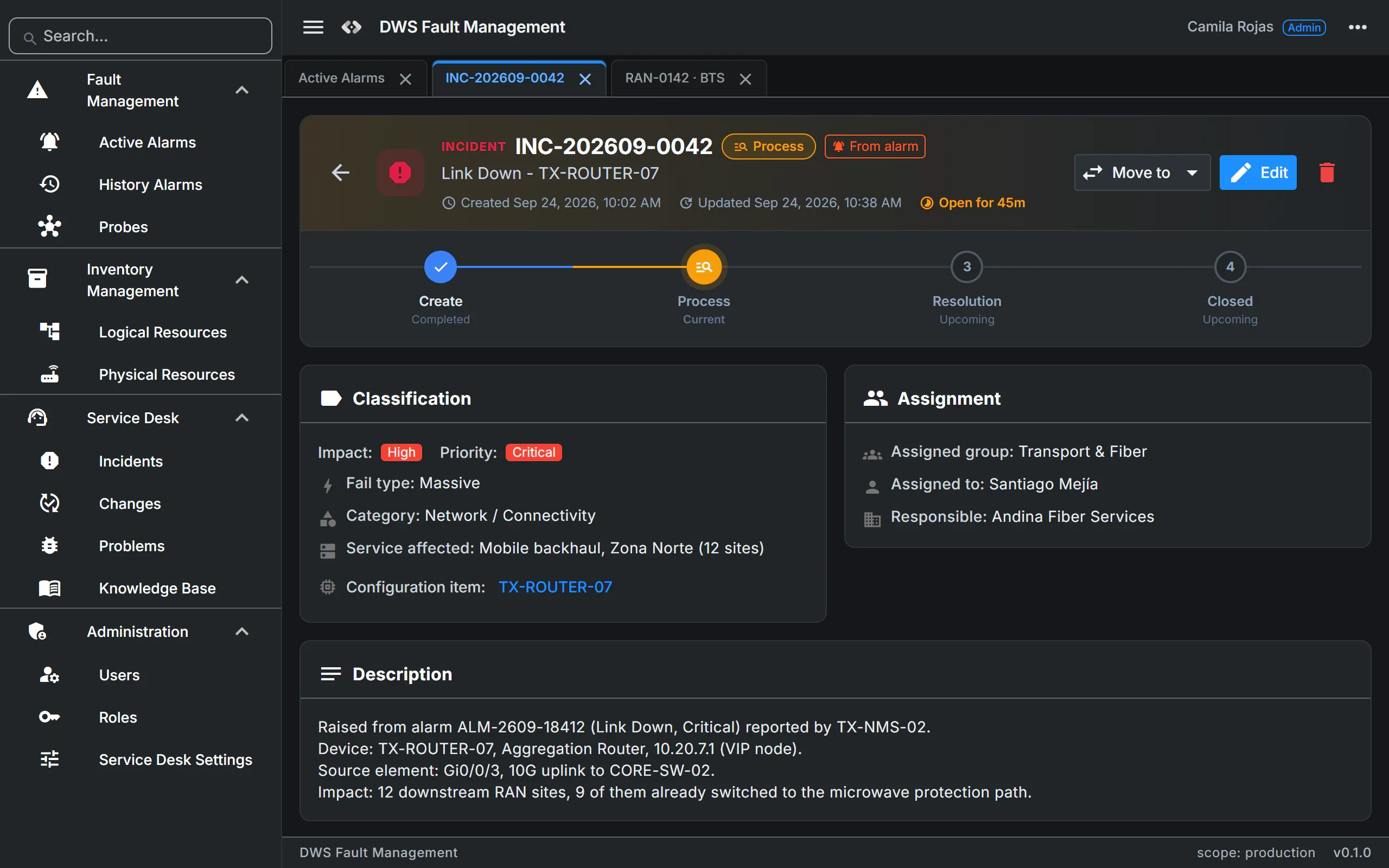Collapse the Administration section chevron
This screenshot has height=868, width=1389.
pos(242,631)
